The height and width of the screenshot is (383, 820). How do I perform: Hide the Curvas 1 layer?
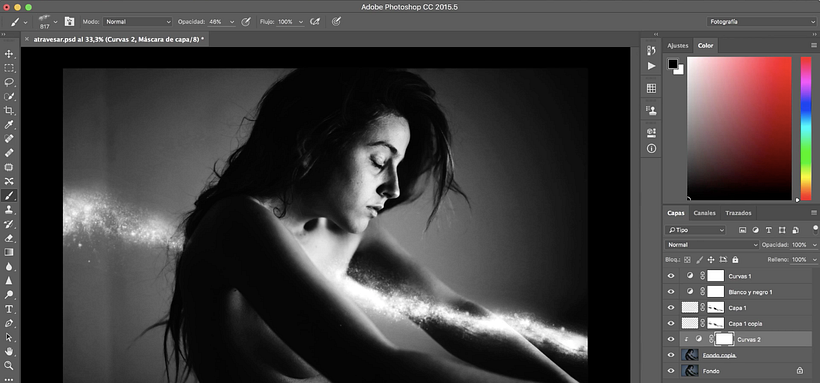point(671,276)
